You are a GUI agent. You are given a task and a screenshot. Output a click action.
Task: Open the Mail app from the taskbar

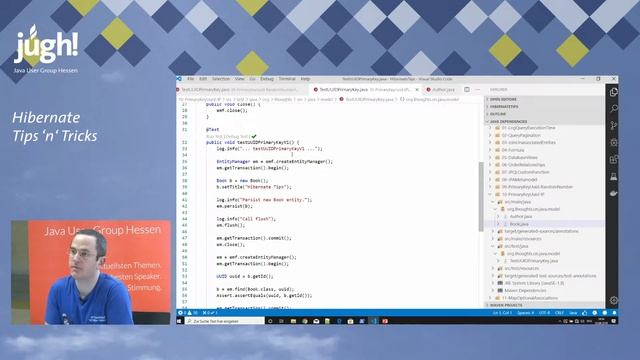316,321
